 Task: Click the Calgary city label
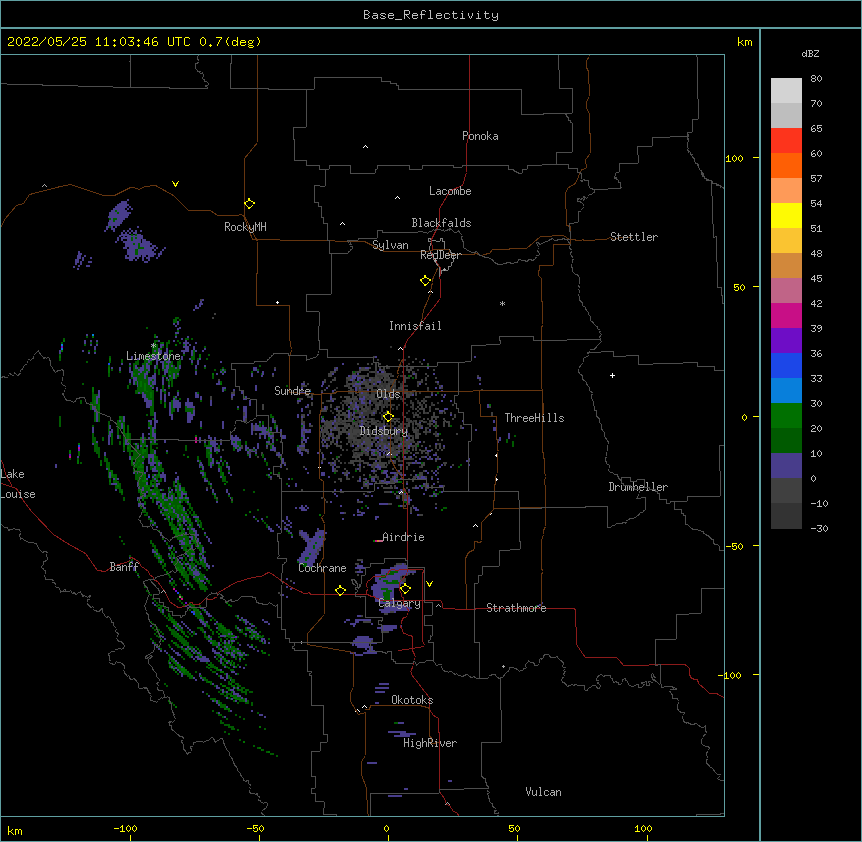[x=399, y=603]
